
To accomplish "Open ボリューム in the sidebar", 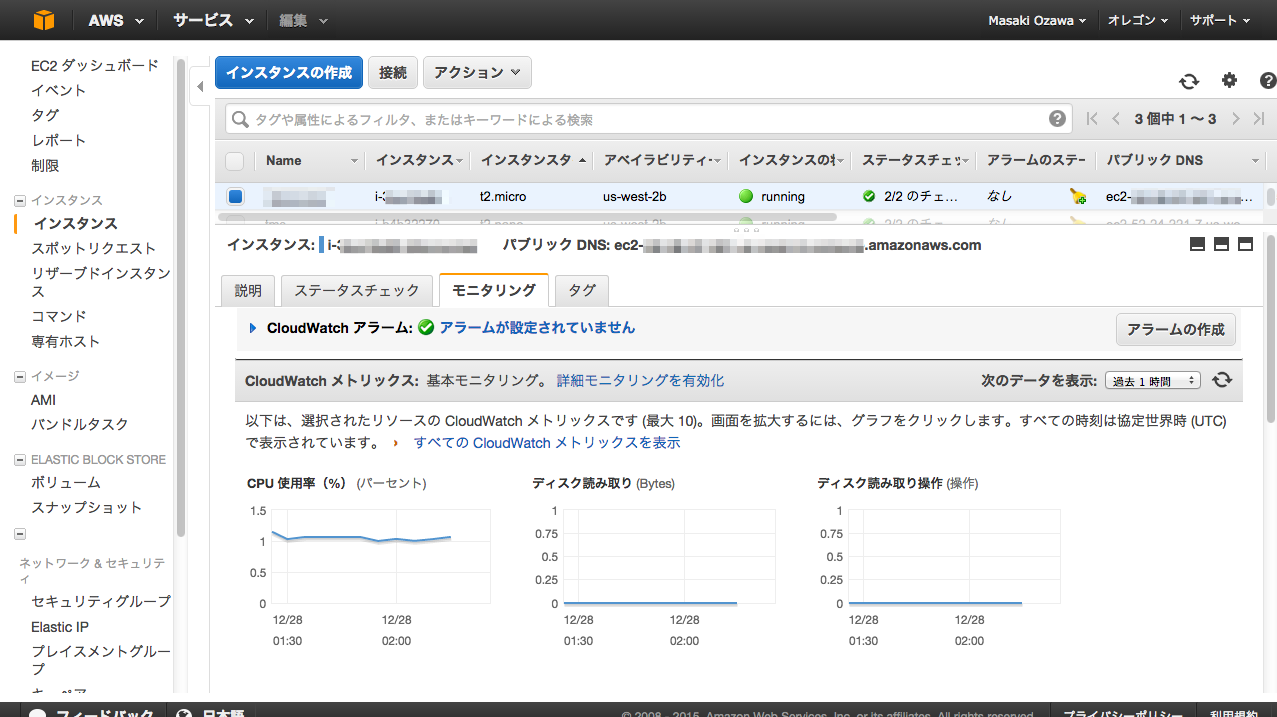I will [x=66, y=482].
